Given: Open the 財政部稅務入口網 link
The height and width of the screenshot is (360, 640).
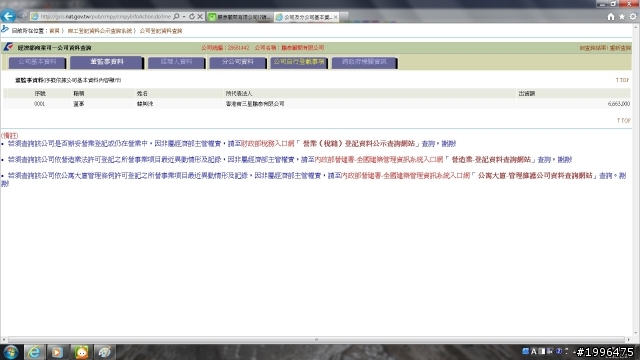Looking at the screenshot, I should [x=268, y=144].
